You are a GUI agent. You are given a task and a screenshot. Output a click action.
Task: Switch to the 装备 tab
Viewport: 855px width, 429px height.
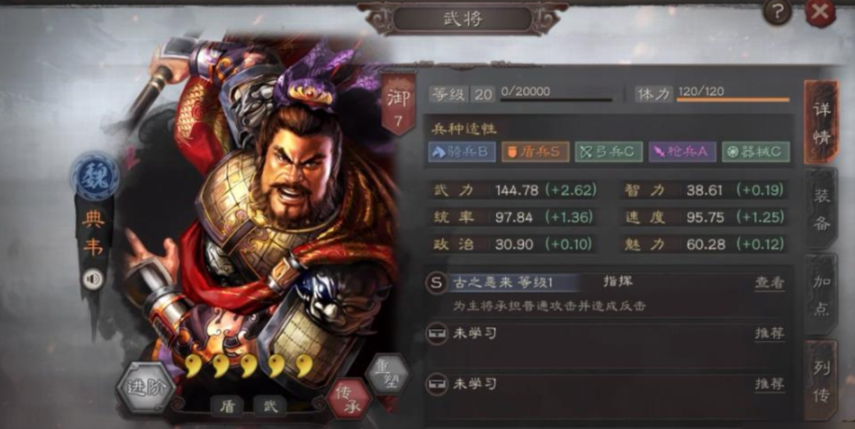pos(821,210)
